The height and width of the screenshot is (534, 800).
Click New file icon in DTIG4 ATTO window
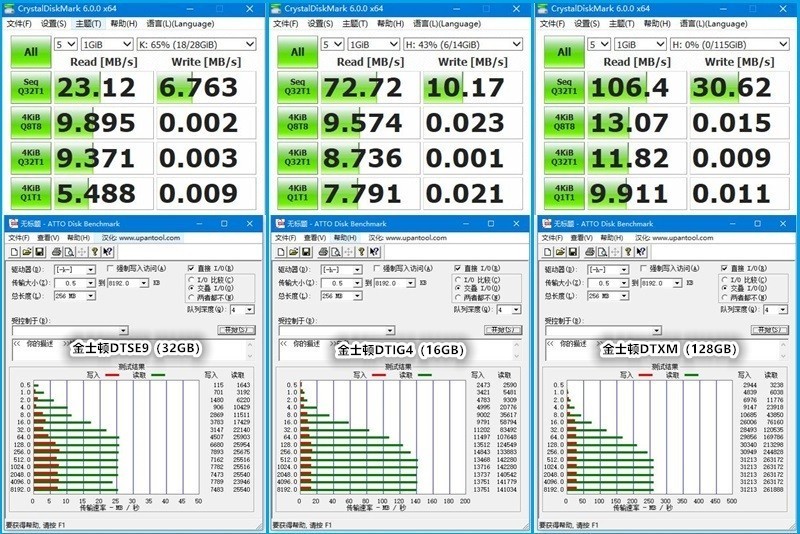point(282,251)
